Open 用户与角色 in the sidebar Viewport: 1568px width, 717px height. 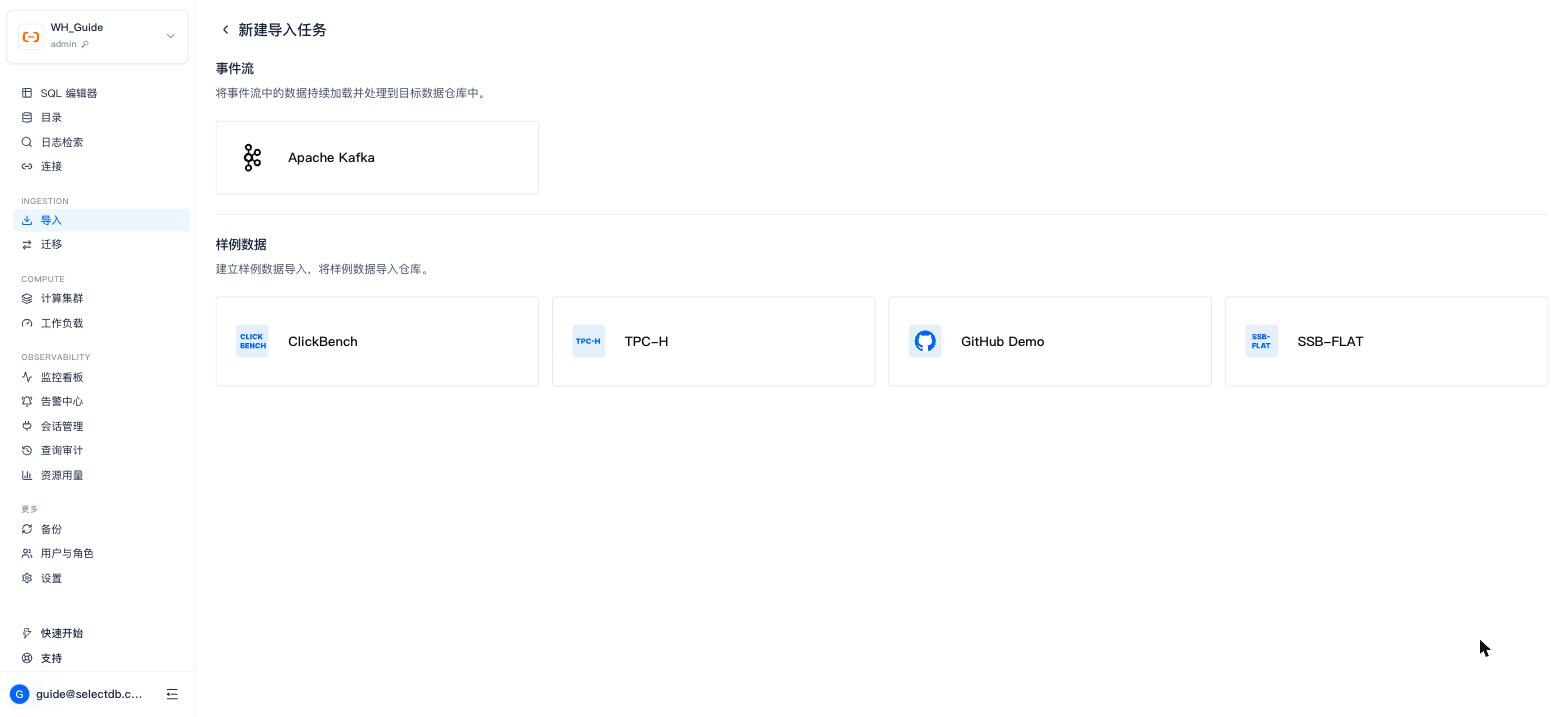(x=101, y=553)
